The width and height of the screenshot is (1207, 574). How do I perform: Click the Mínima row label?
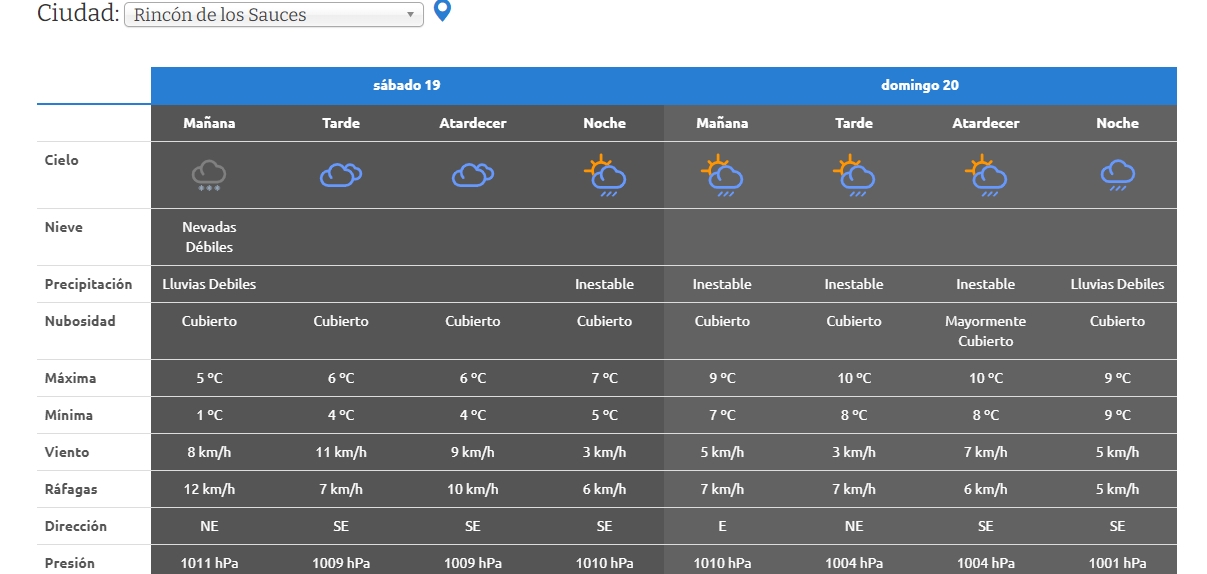pos(68,415)
